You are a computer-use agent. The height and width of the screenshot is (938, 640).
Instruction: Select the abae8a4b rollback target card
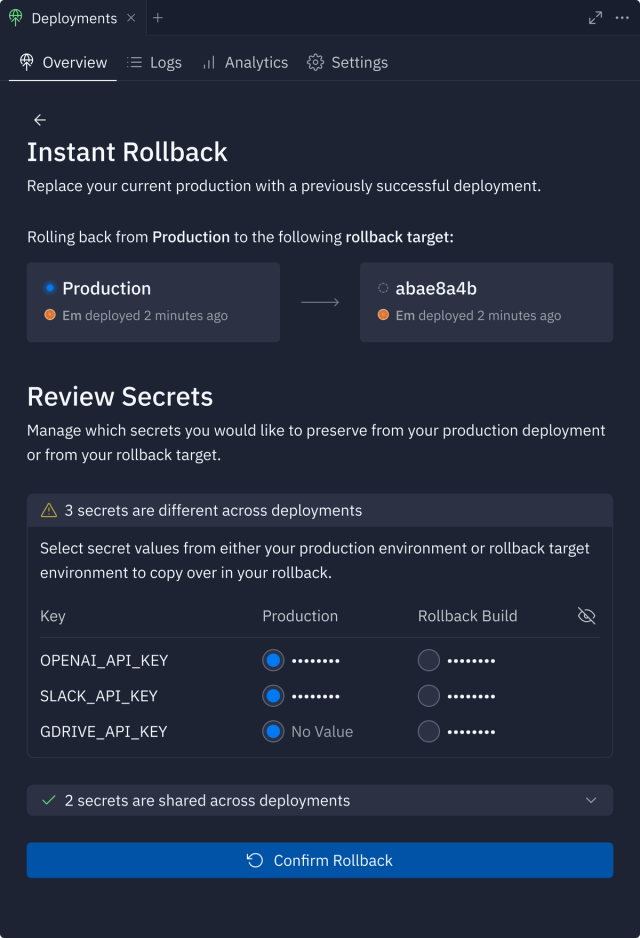click(x=486, y=302)
